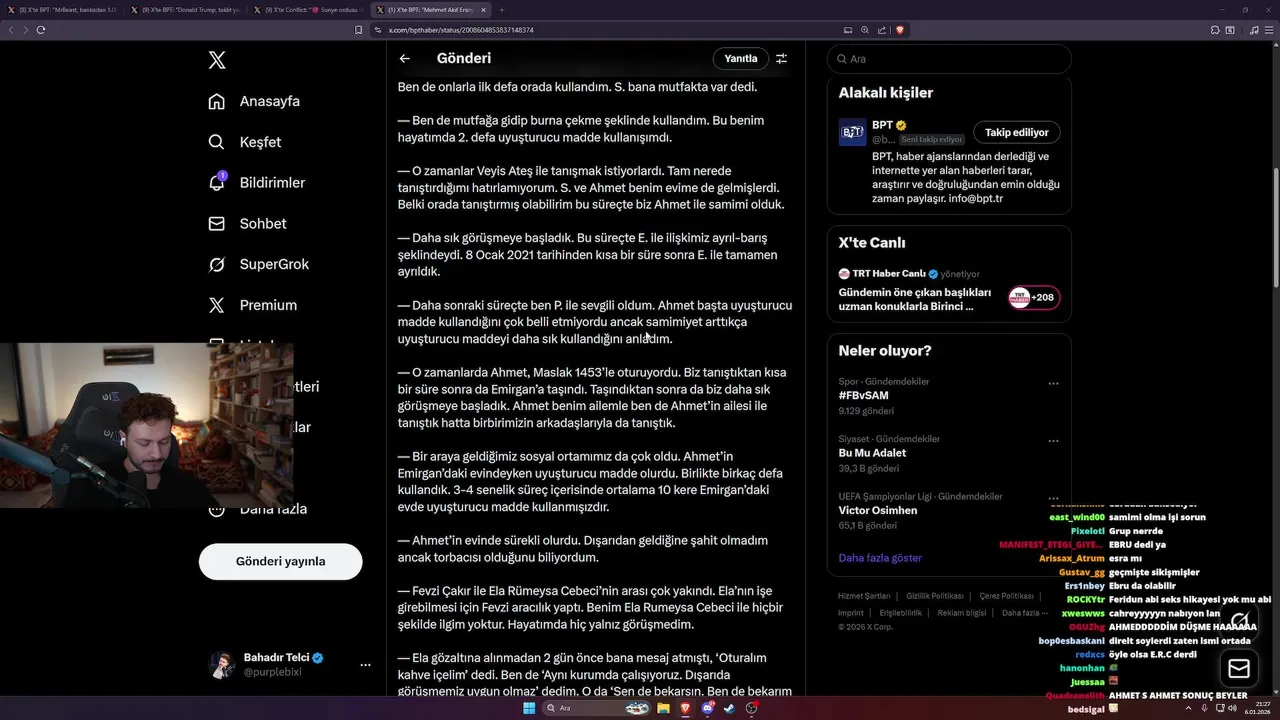Open browser main menu hamburger icon

pyautogui.click(x=1269, y=30)
